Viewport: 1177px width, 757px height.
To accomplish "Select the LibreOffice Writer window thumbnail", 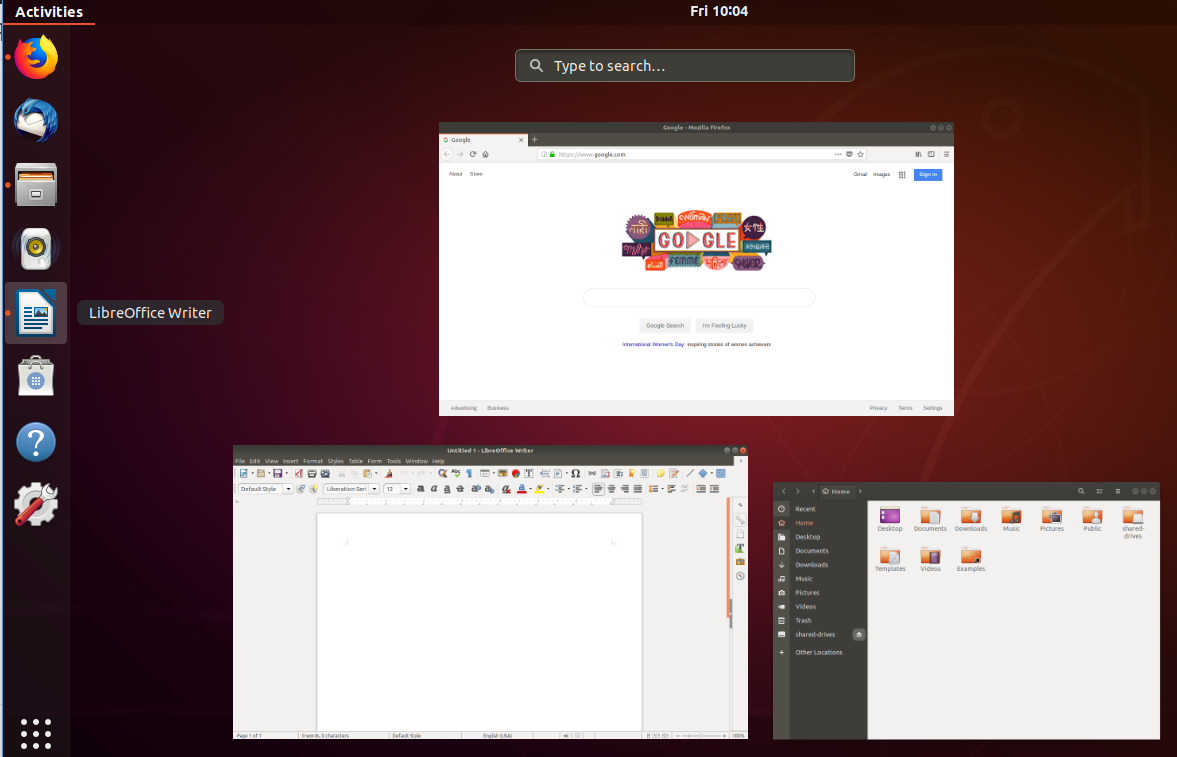I will [490, 592].
